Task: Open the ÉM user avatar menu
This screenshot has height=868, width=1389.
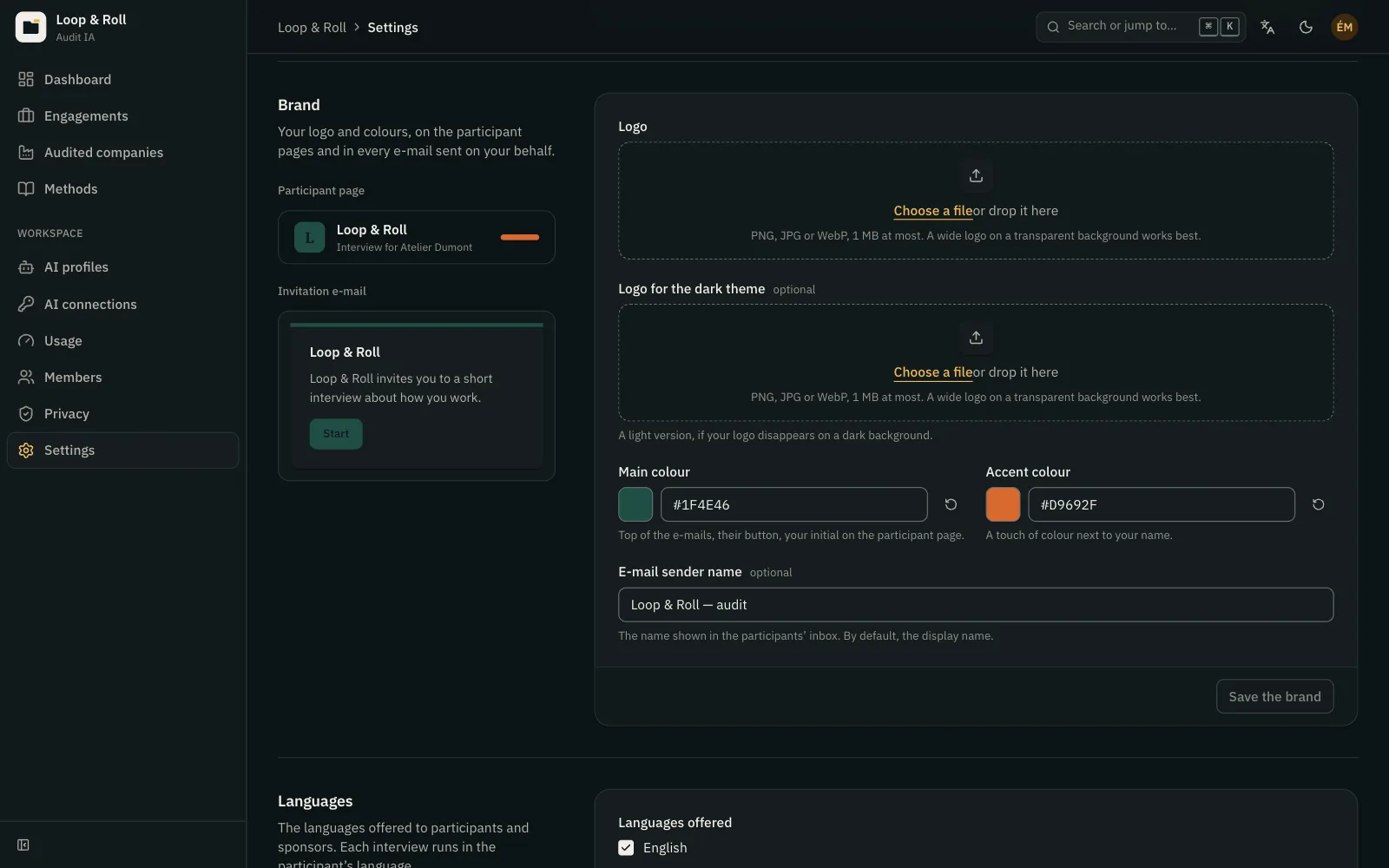Action: [x=1344, y=27]
